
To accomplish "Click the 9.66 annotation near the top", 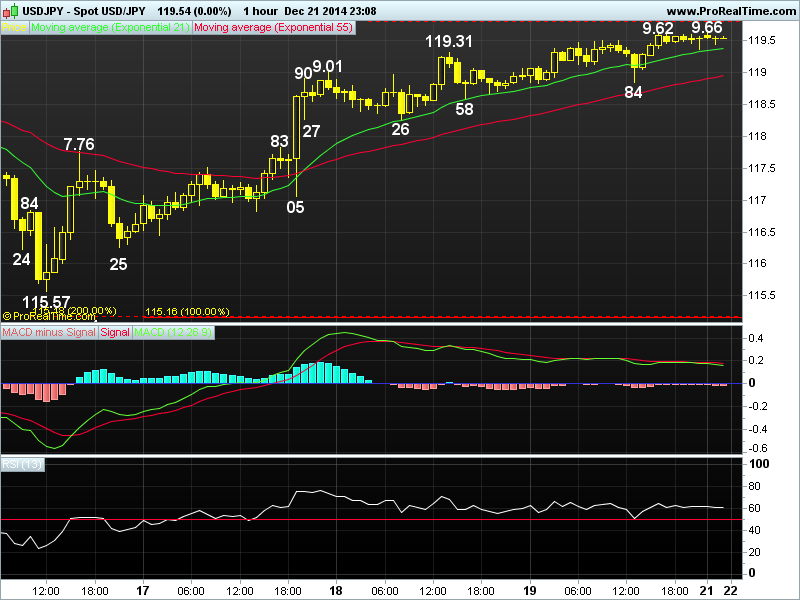I will tap(707, 27).
